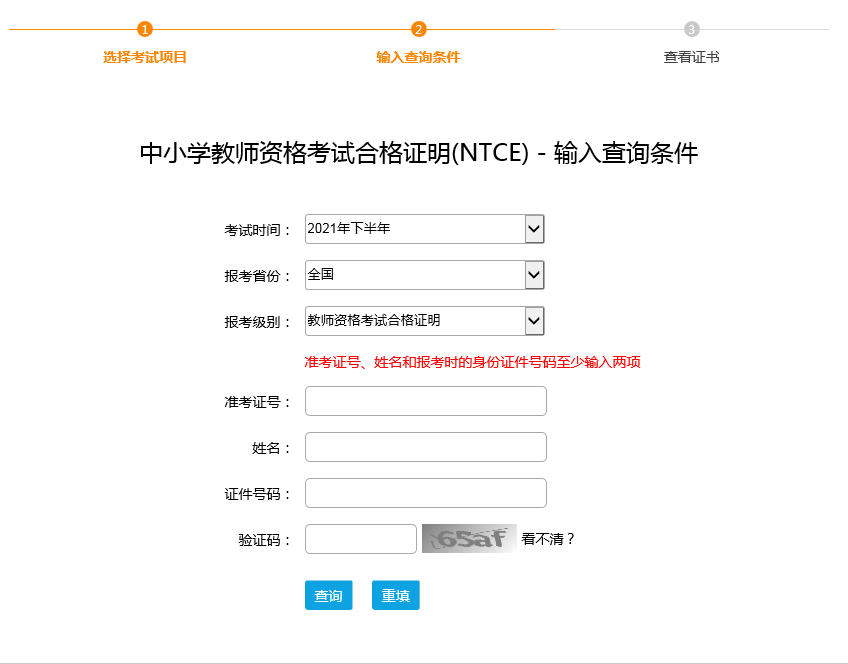
Task: Select the 选择考试项目 step label
Action: click(144, 57)
